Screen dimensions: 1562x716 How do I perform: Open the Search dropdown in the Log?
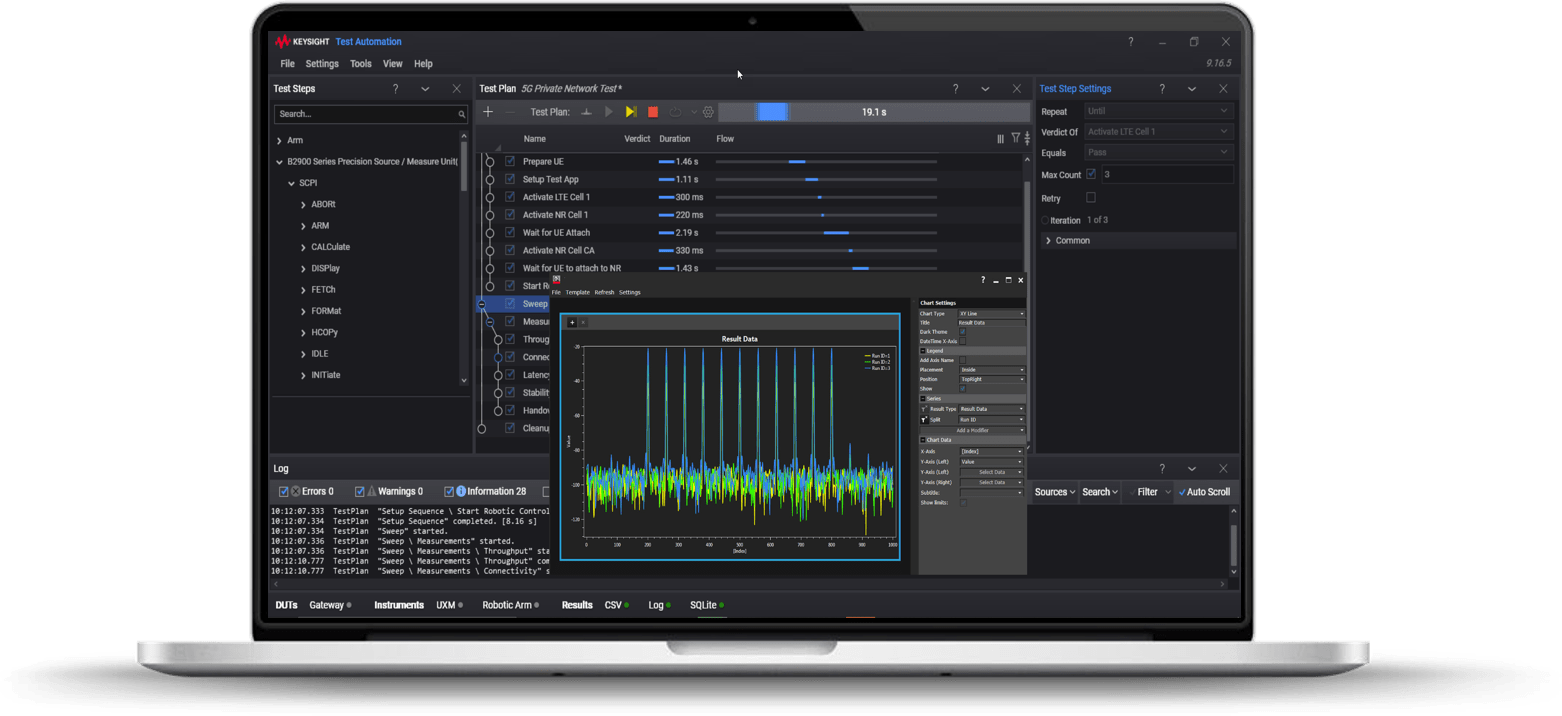click(x=1100, y=492)
